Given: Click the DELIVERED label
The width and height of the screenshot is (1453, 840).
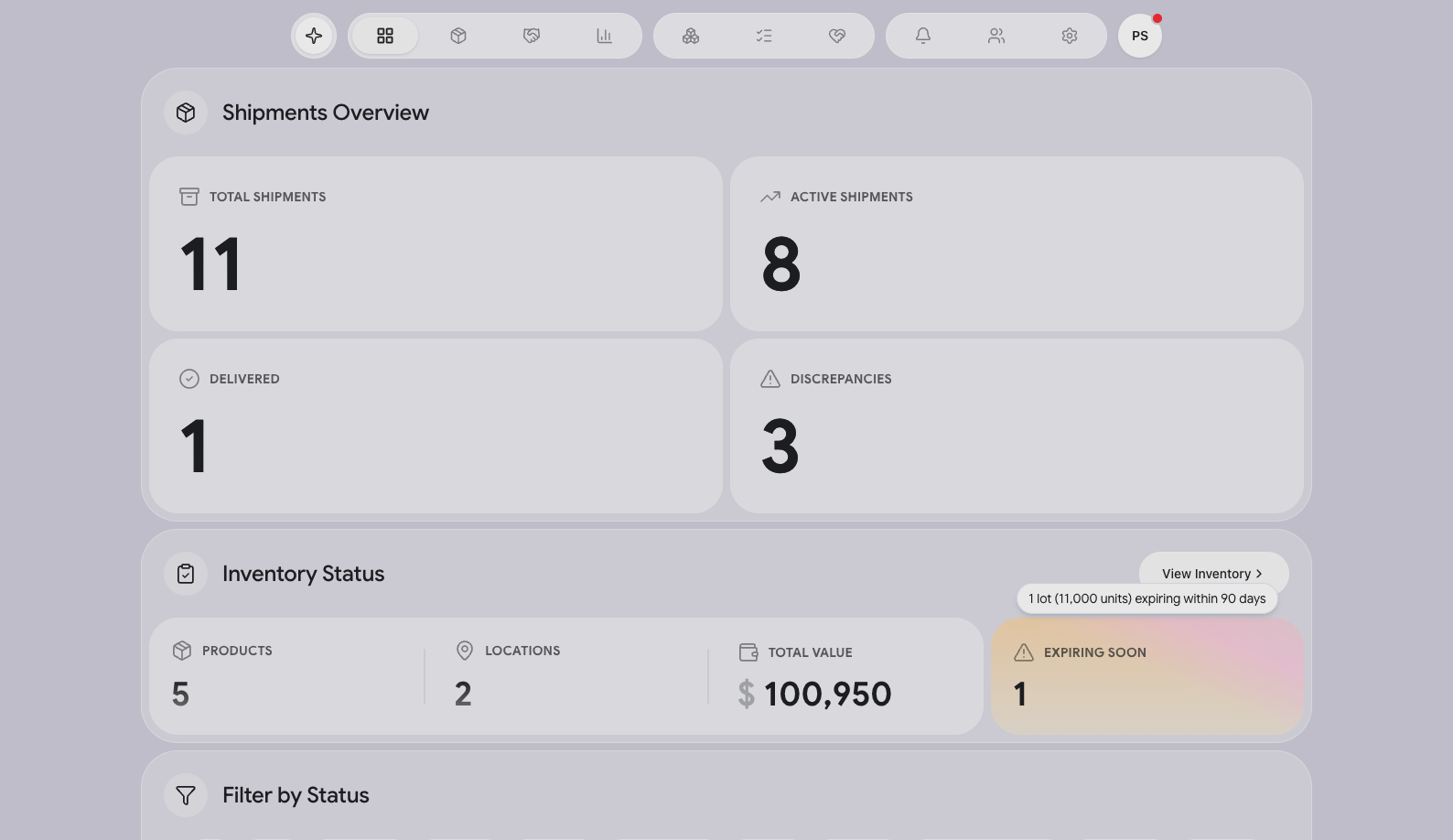Looking at the screenshot, I should (244, 379).
